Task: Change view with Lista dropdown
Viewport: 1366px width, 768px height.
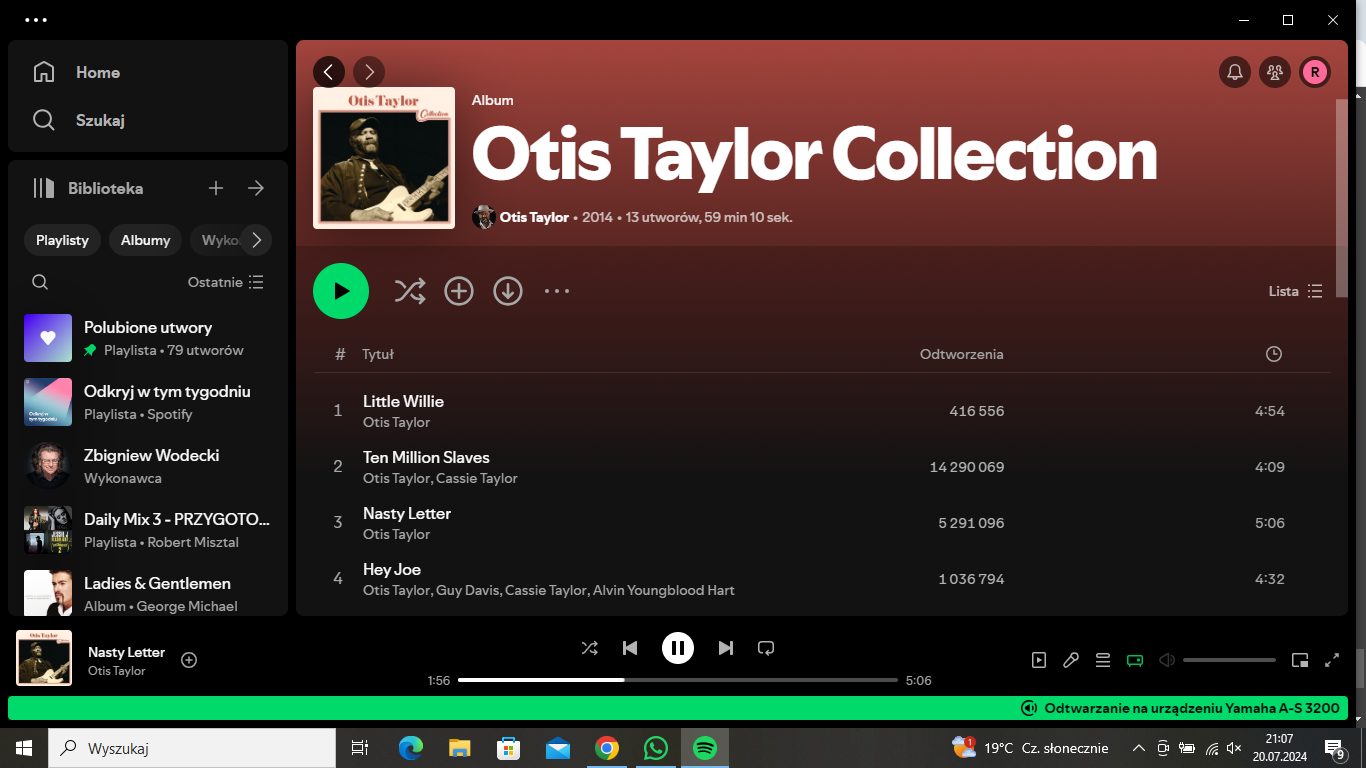Action: point(1296,291)
